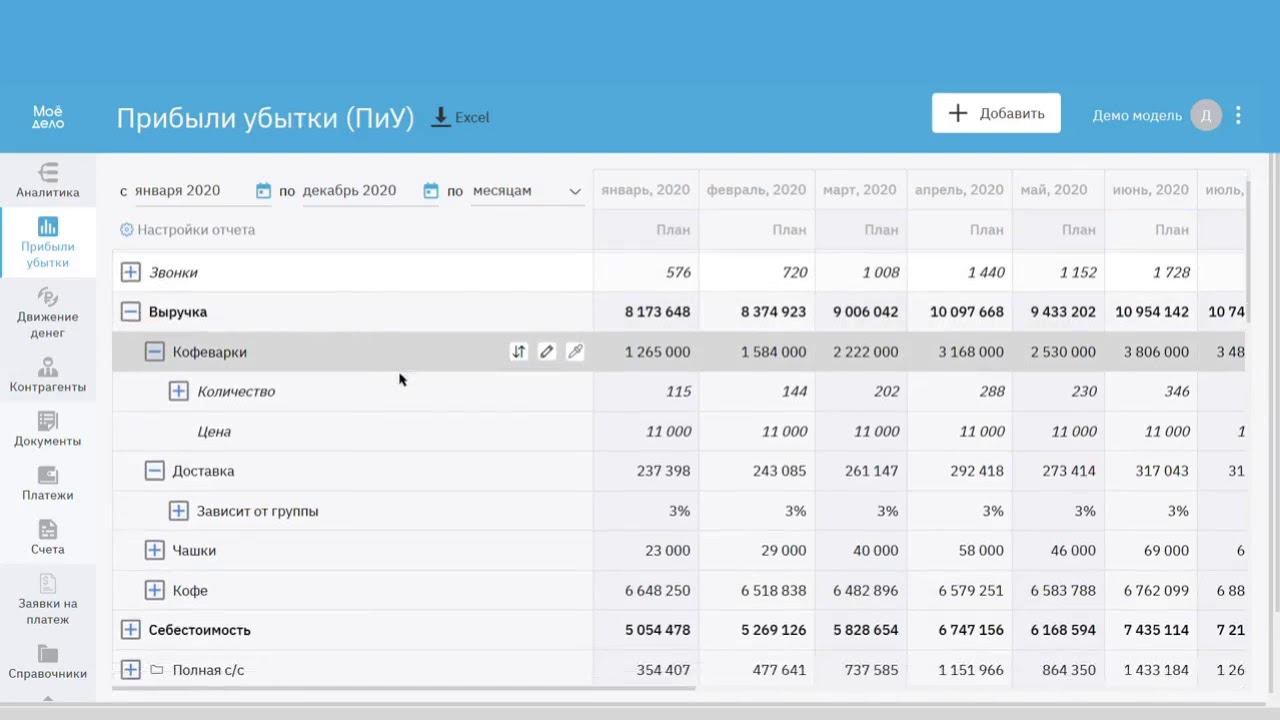Open the Контрагенты sidebar section
The image size is (1280, 720).
[48, 375]
